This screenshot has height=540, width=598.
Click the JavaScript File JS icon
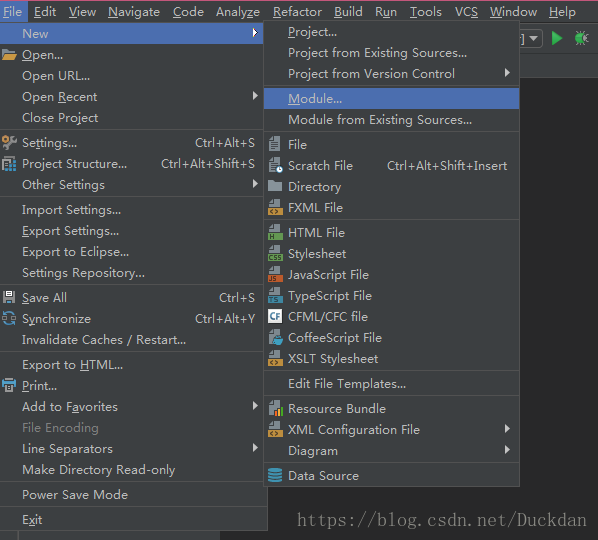275,274
